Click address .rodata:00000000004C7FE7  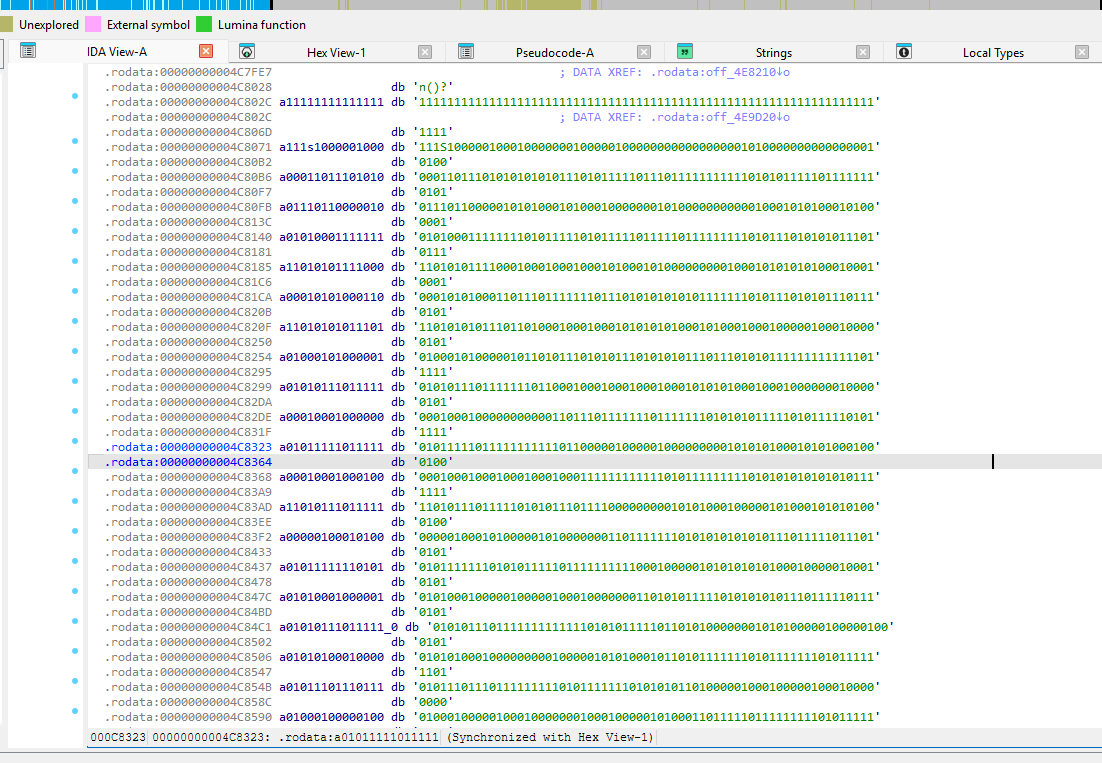point(188,72)
